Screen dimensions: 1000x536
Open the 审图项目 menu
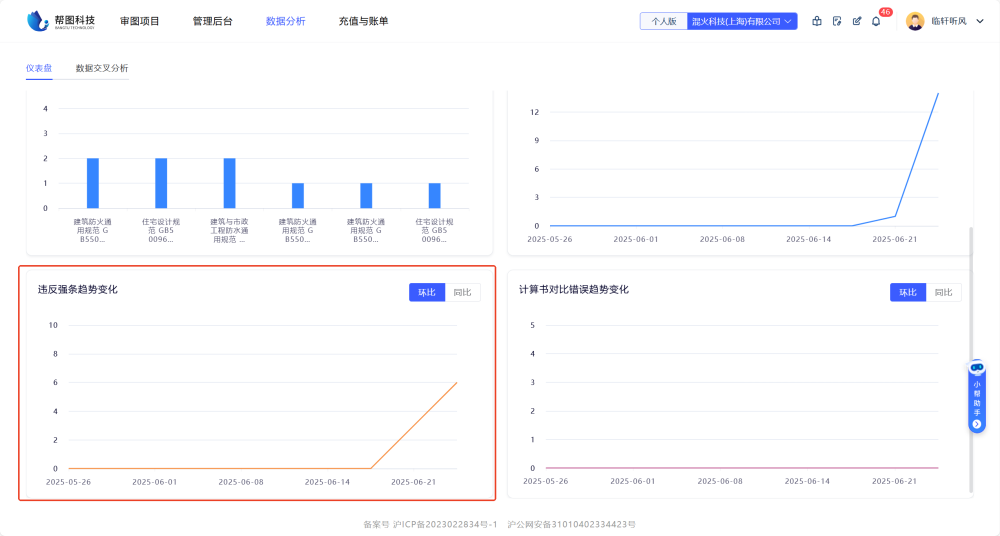coord(140,21)
